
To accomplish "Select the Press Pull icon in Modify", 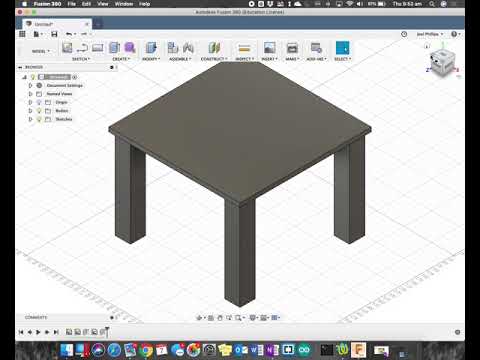I will pyautogui.click(x=151, y=48).
